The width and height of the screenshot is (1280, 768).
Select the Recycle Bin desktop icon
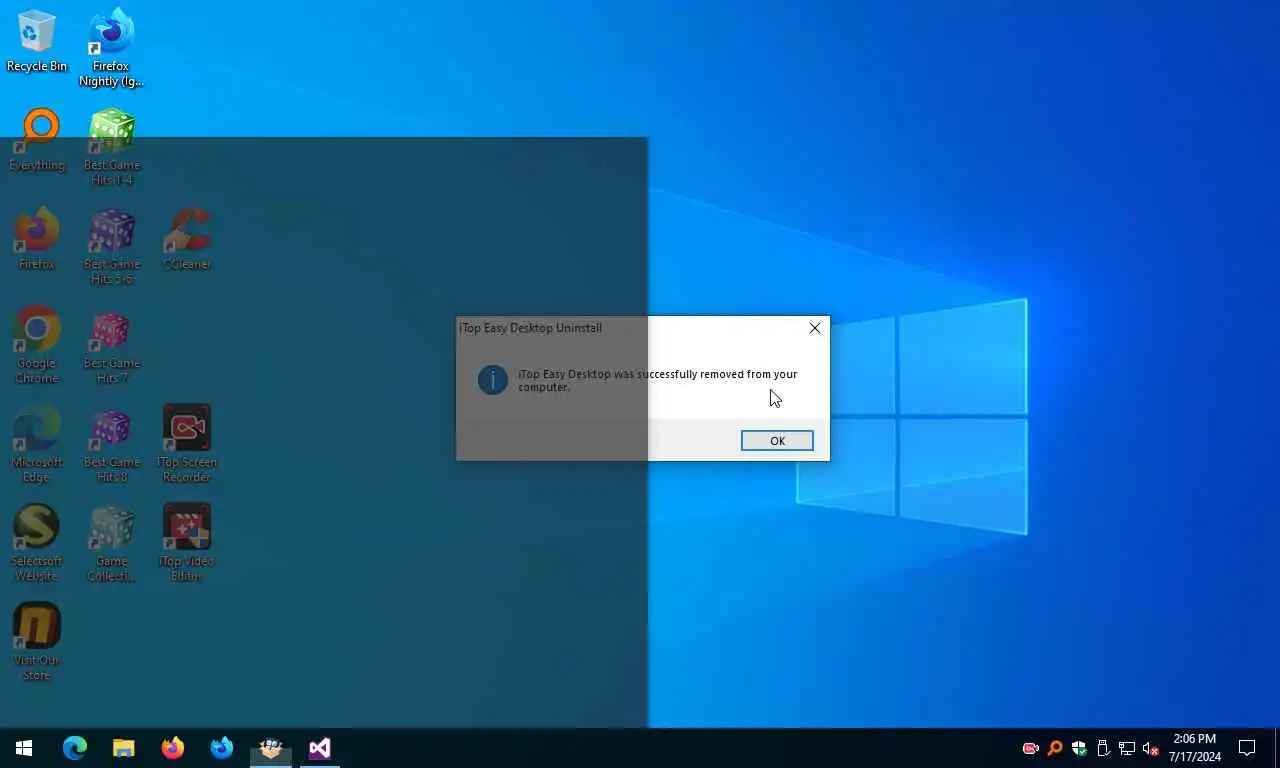pyautogui.click(x=37, y=42)
